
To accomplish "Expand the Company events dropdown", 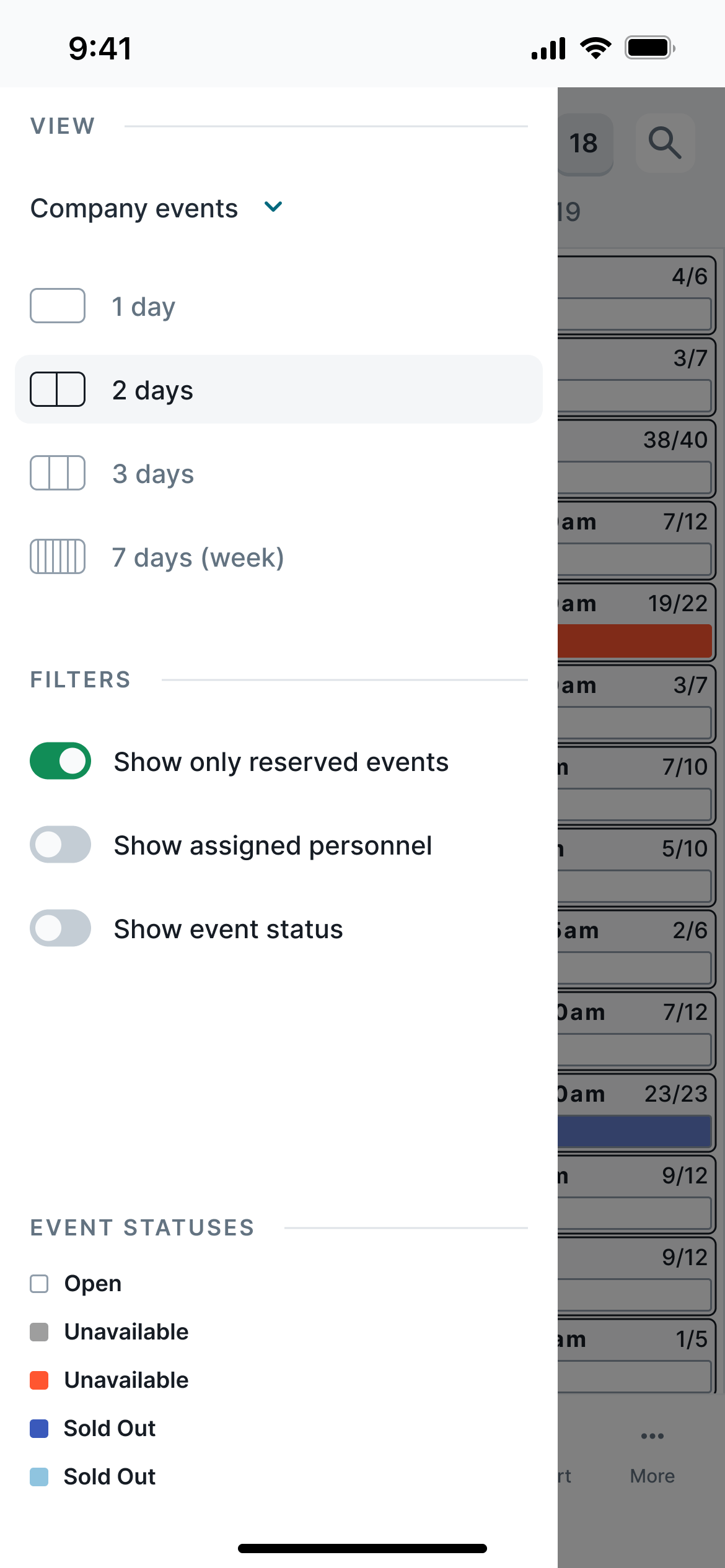I will (273, 207).
